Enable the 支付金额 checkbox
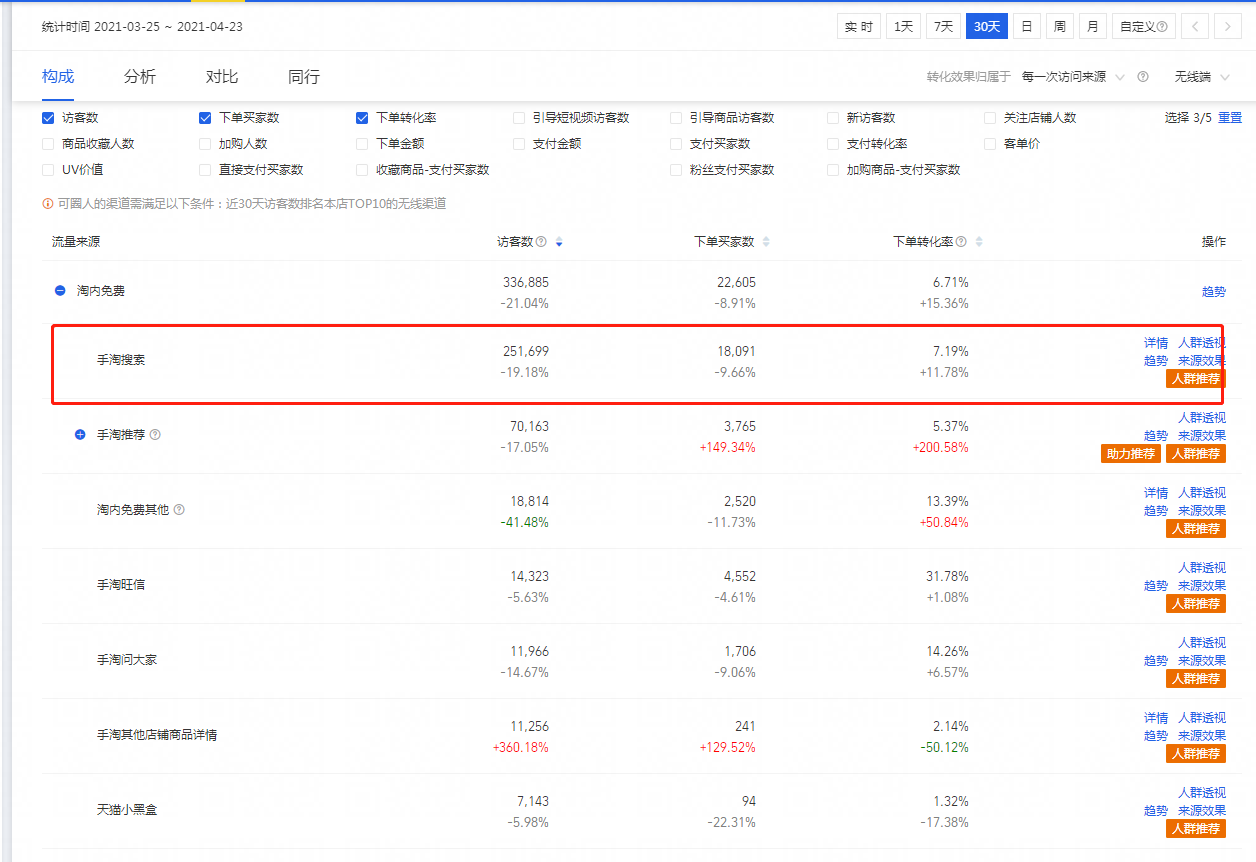Image resolution: width=1256 pixels, height=862 pixels. point(519,144)
